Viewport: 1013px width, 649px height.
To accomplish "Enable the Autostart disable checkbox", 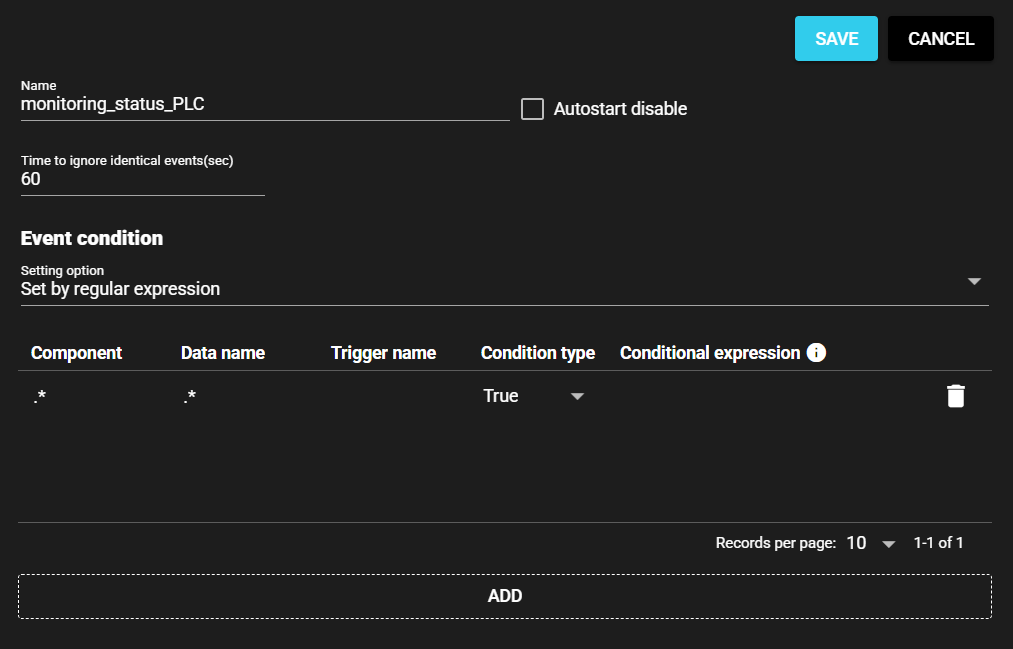I will [533, 109].
